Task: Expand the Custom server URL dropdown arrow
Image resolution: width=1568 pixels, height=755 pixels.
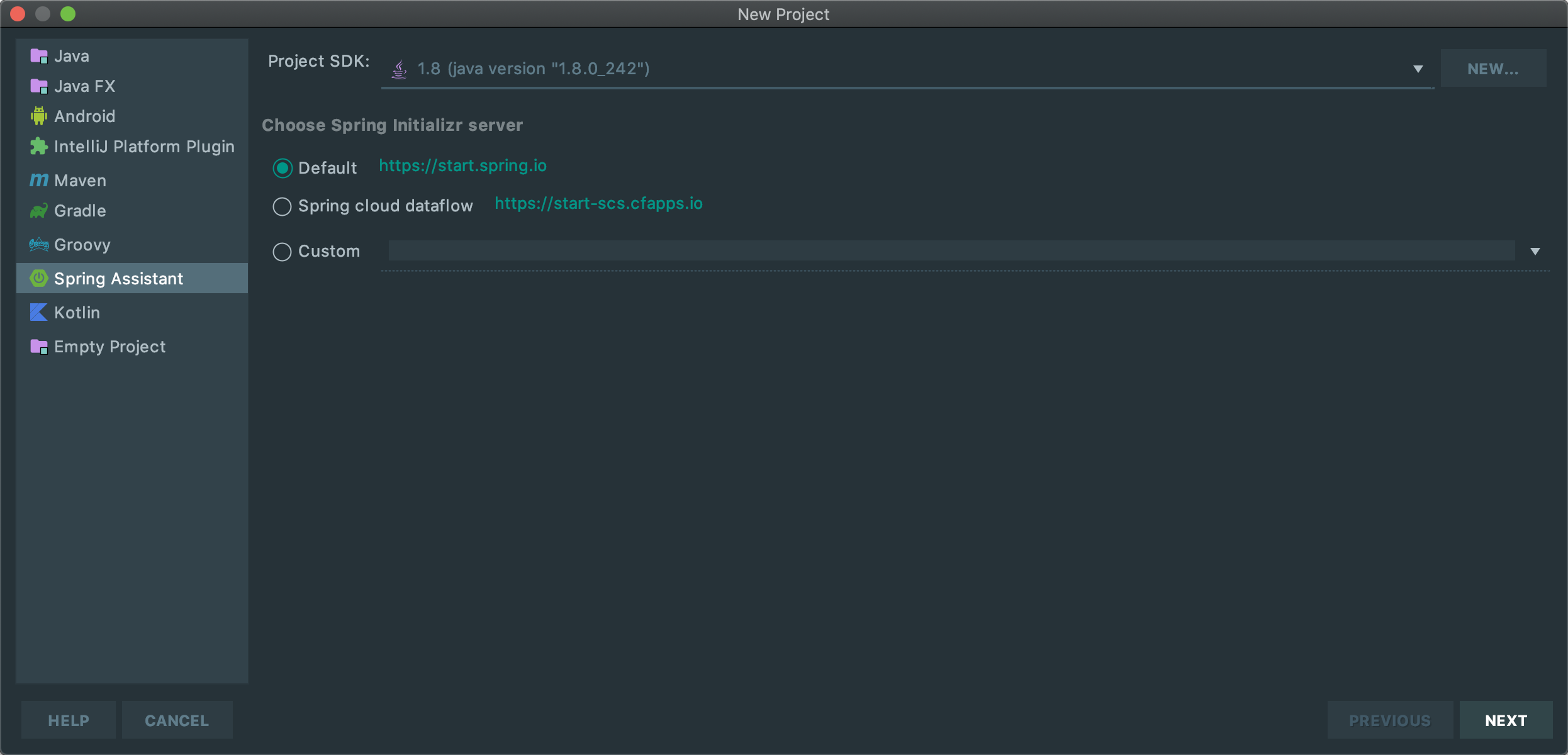Action: pyautogui.click(x=1535, y=252)
